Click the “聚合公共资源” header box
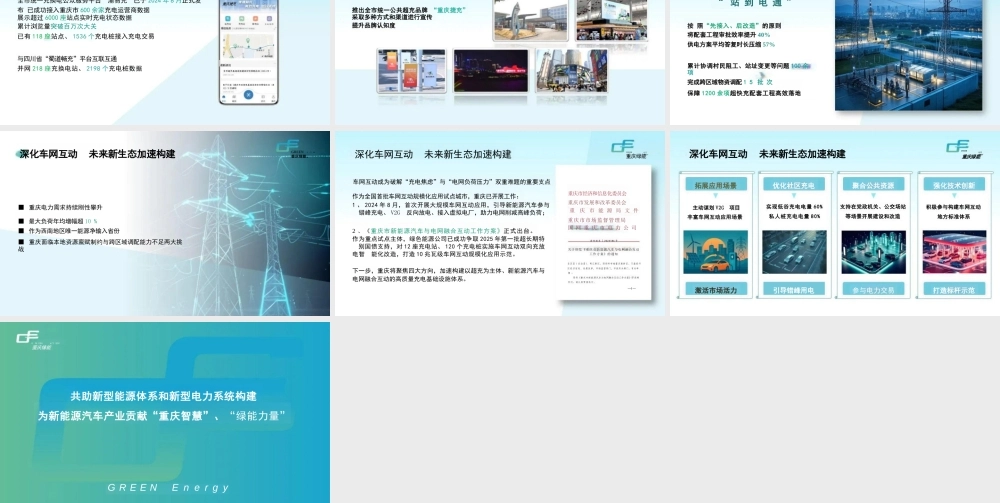This screenshot has width=1000, height=503. (x=873, y=185)
